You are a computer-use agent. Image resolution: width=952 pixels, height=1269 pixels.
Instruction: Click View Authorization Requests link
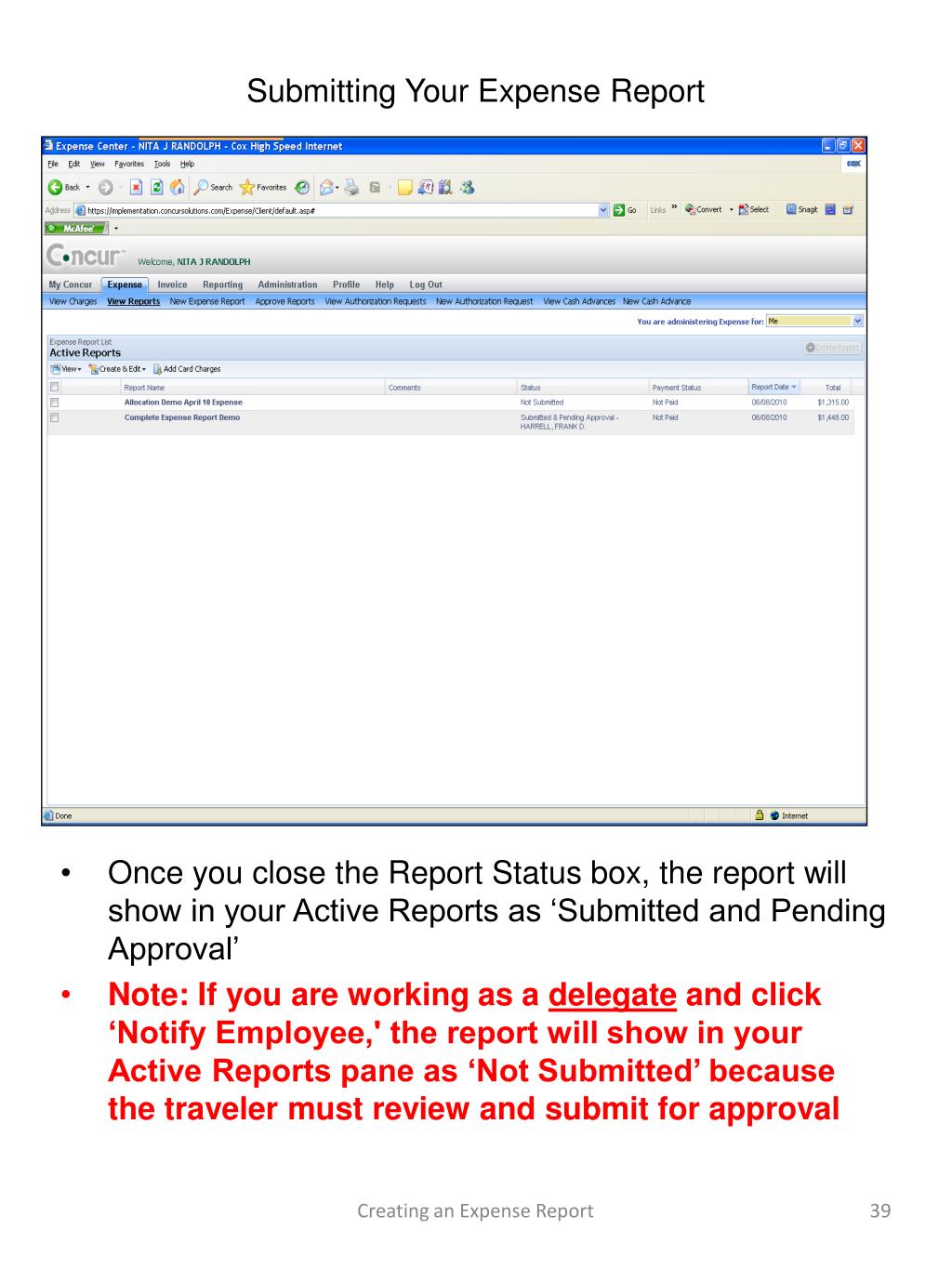point(376,301)
